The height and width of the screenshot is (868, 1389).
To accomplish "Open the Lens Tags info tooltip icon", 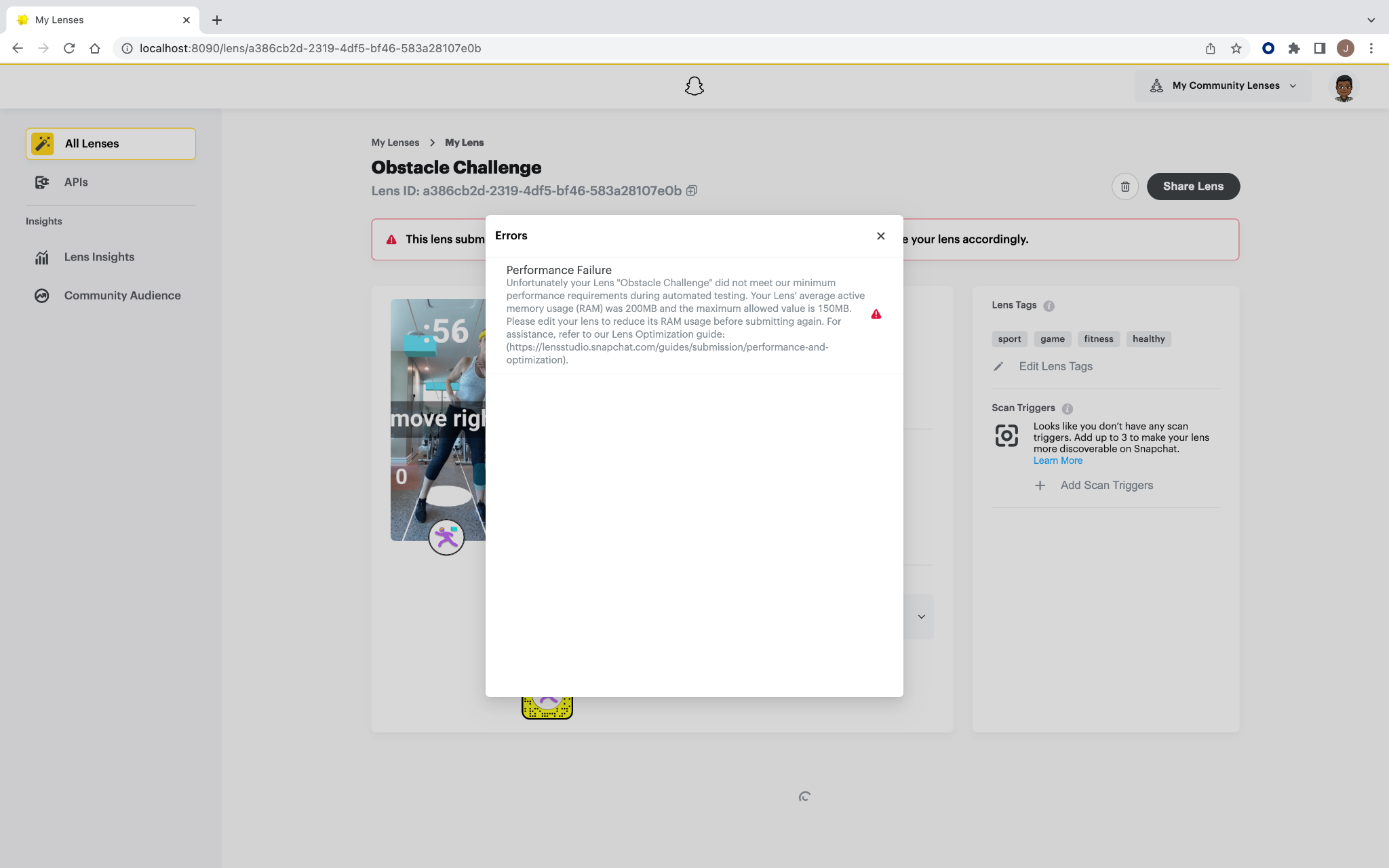I will (x=1049, y=305).
